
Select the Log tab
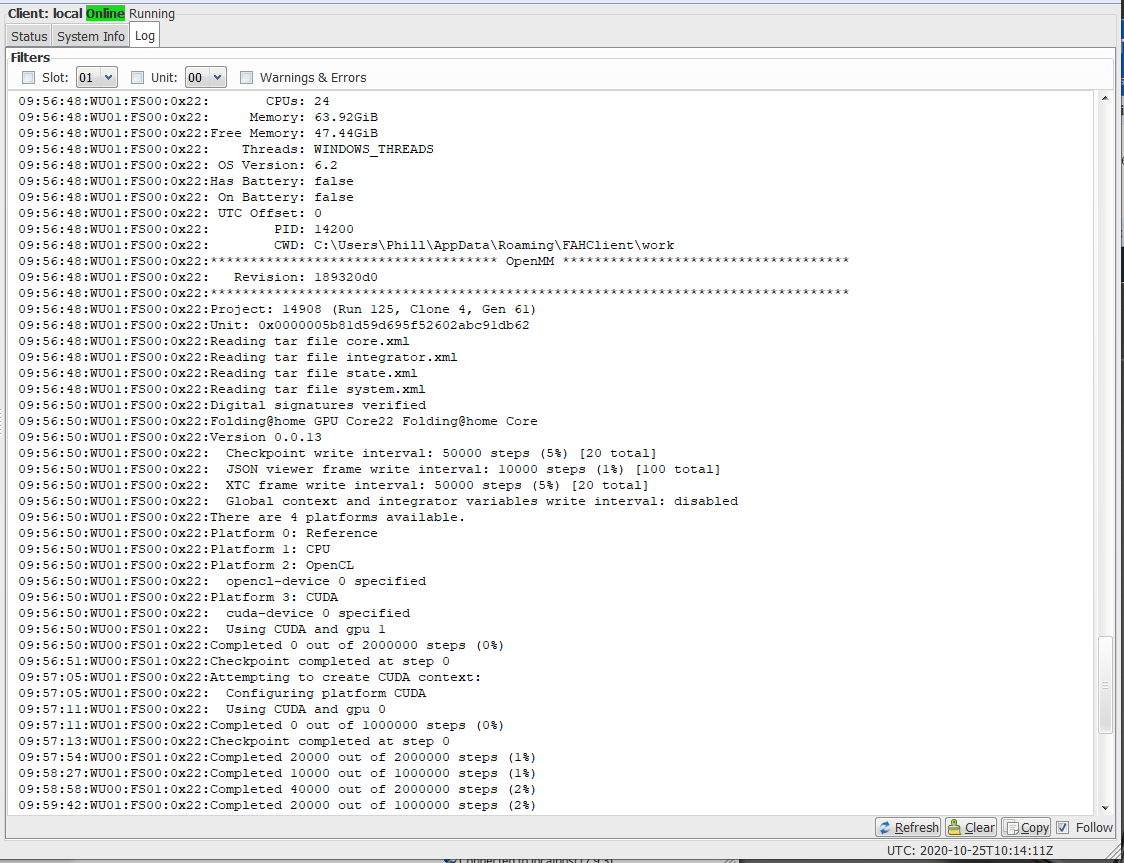coord(145,35)
